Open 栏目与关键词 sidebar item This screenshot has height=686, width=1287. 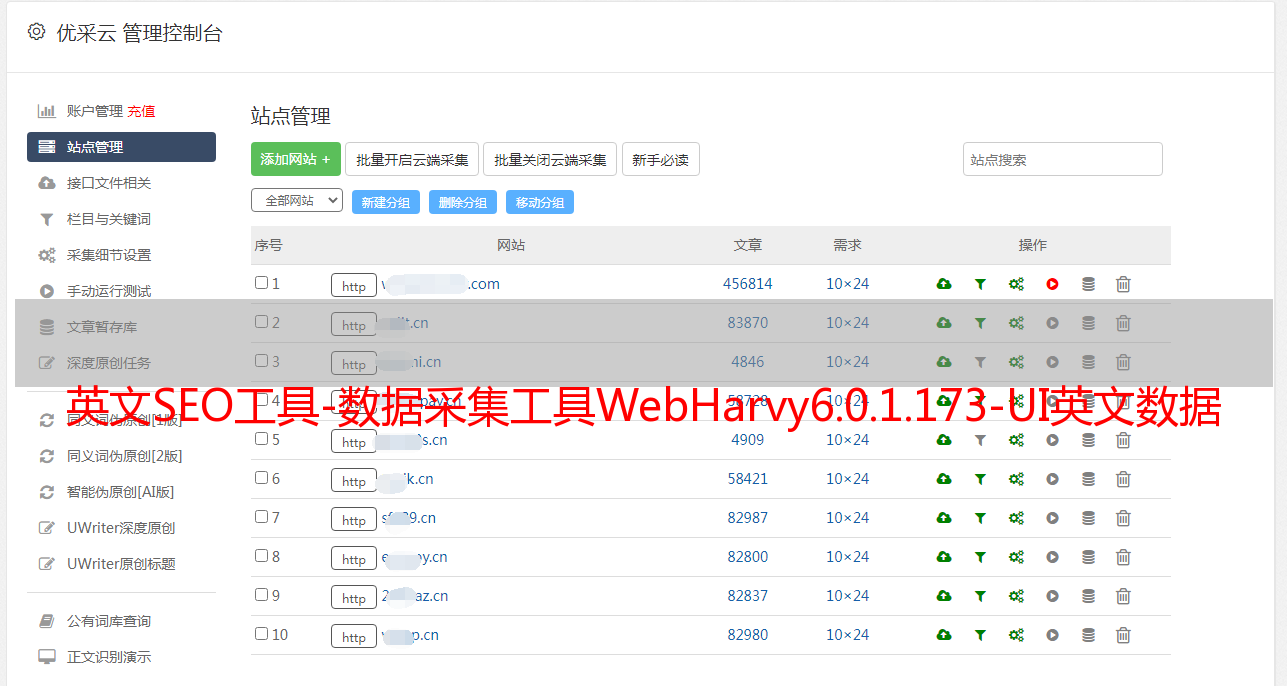[109, 219]
